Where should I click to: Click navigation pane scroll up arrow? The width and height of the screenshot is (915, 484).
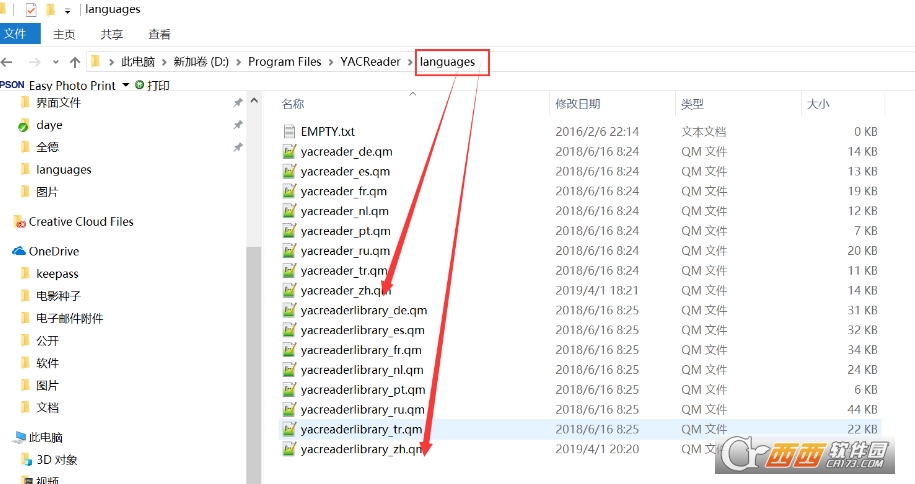pyautogui.click(x=254, y=100)
